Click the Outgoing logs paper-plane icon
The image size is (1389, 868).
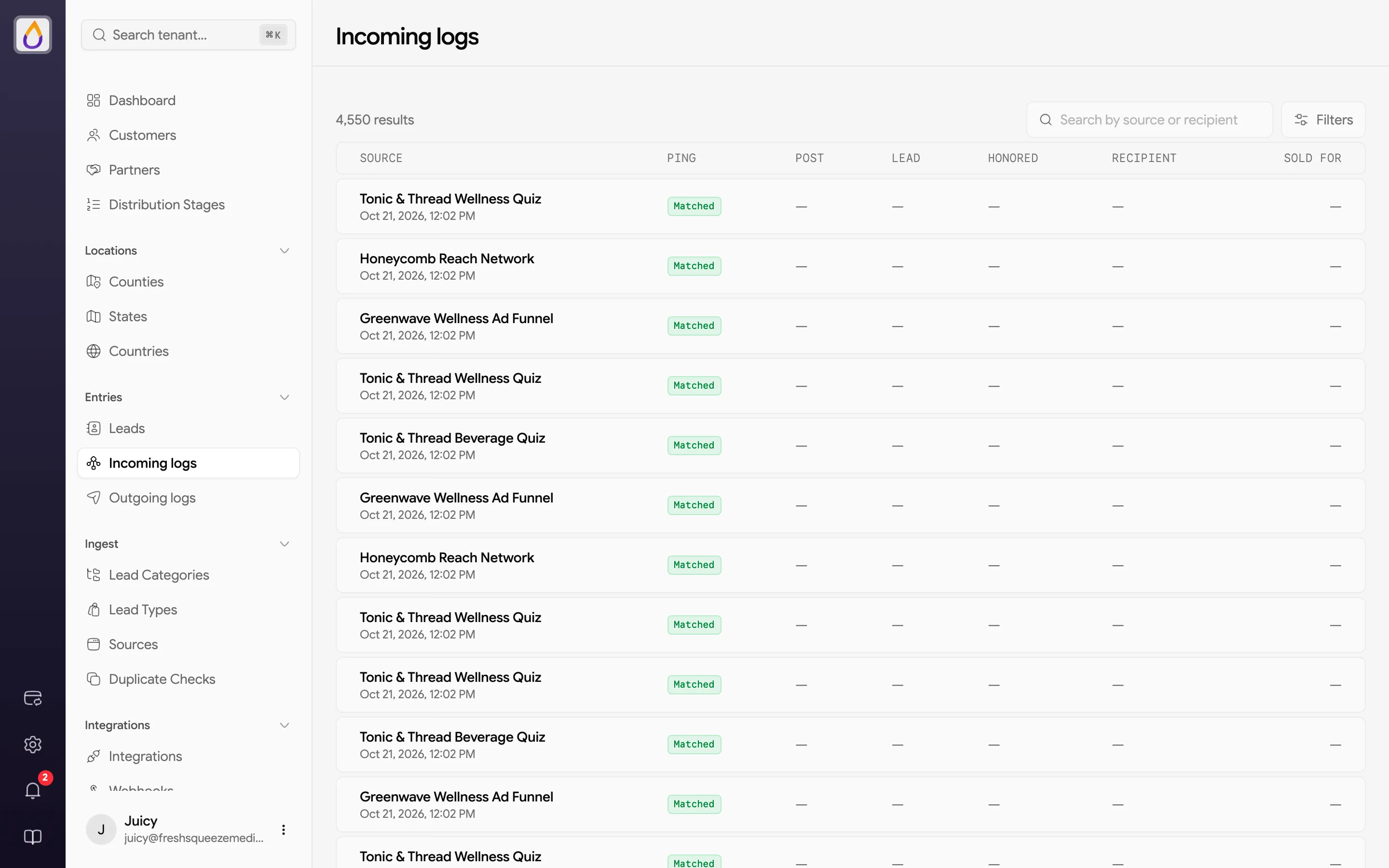[x=94, y=498]
